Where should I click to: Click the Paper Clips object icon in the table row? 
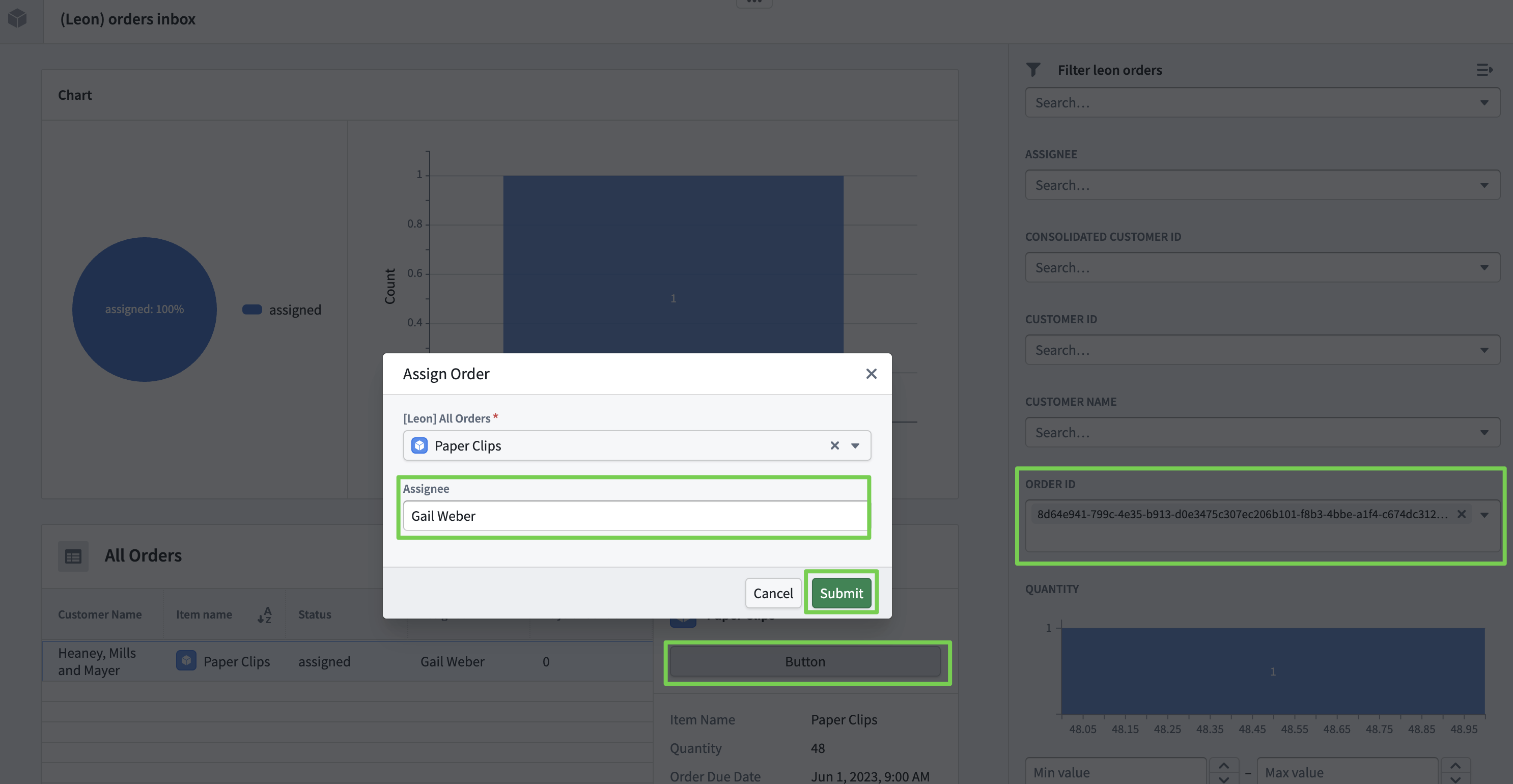click(186, 661)
